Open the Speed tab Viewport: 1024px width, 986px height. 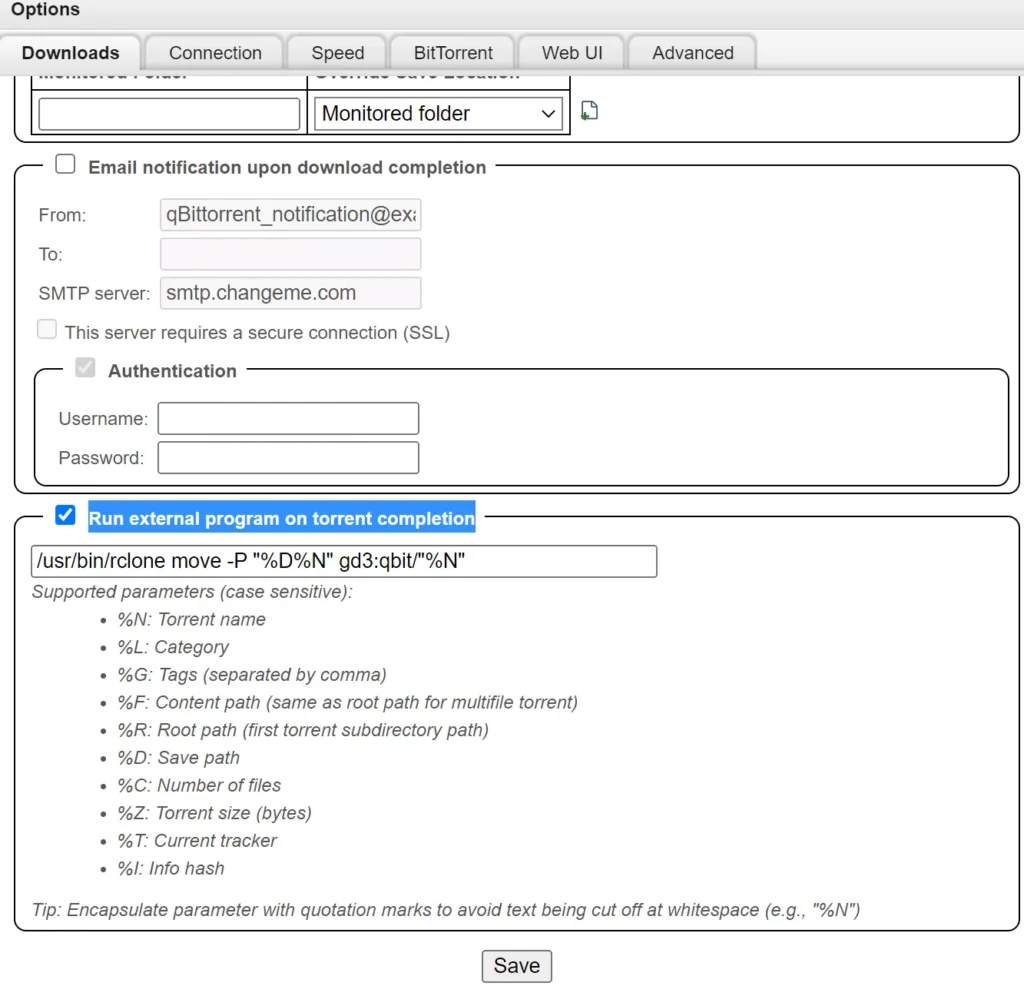(x=337, y=53)
